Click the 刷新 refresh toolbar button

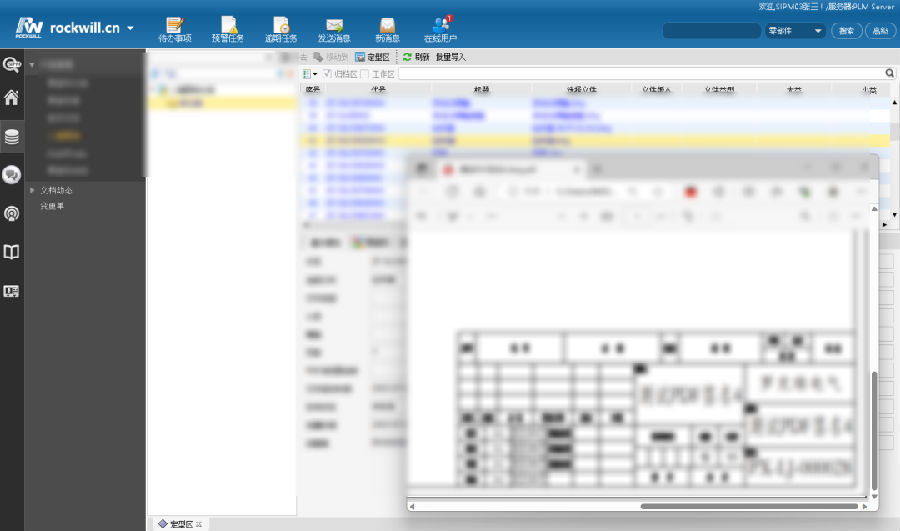click(x=416, y=57)
